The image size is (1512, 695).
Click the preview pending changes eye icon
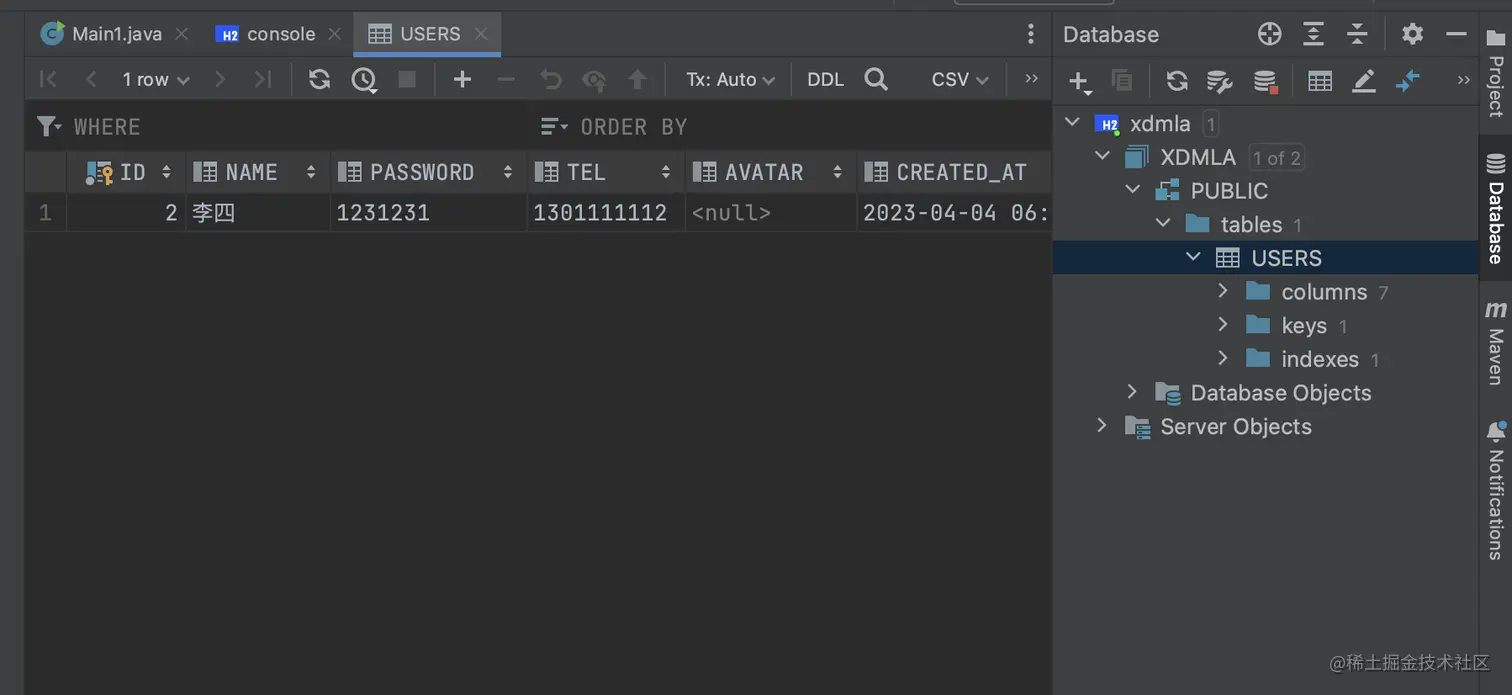pos(594,79)
